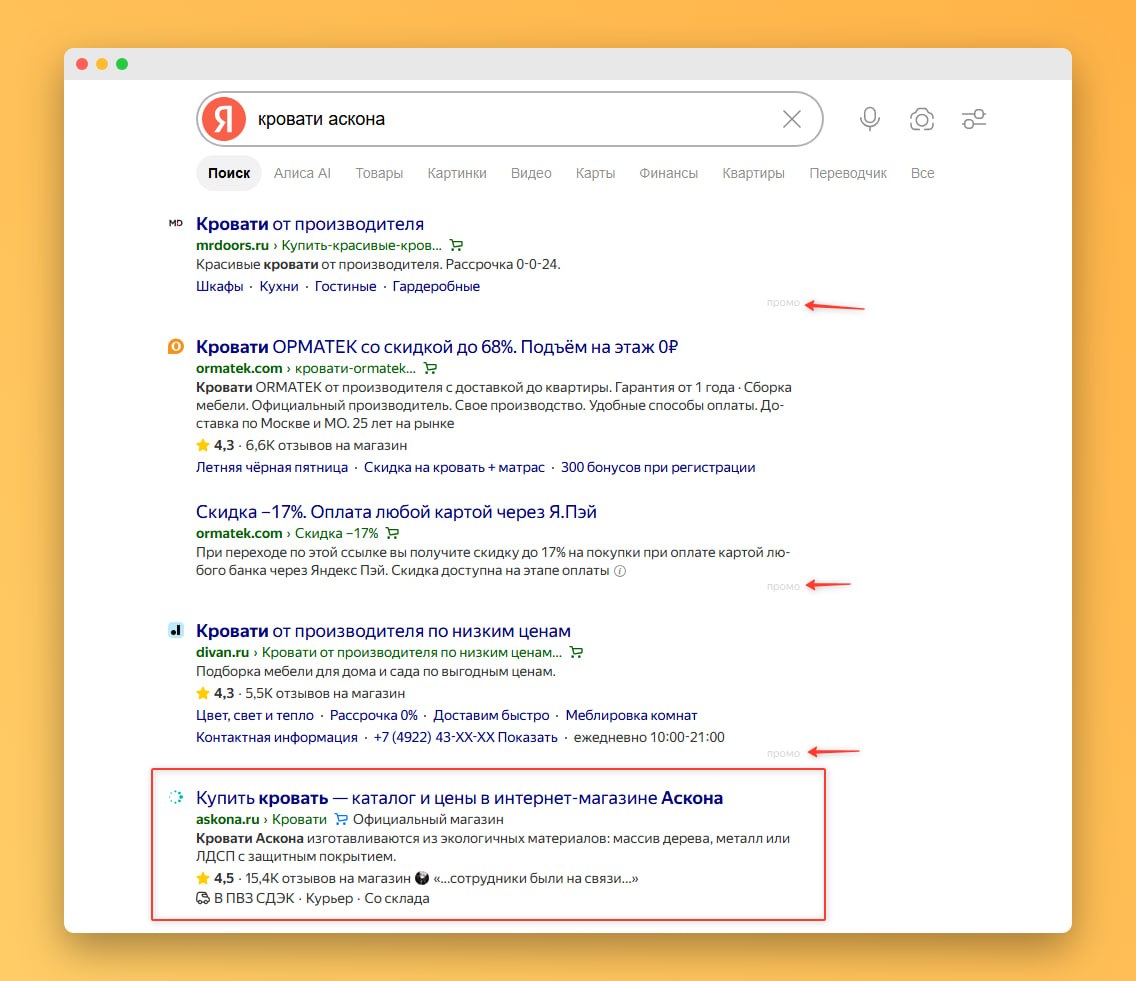Open 300 бонусов при регистрации sitelink
1136x981 pixels.
click(658, 467)
